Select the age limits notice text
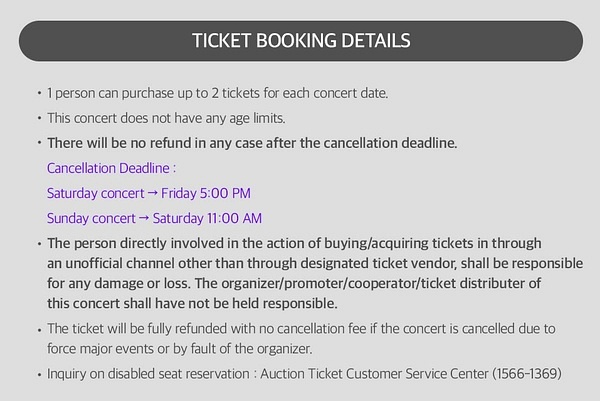 point(166,118)
